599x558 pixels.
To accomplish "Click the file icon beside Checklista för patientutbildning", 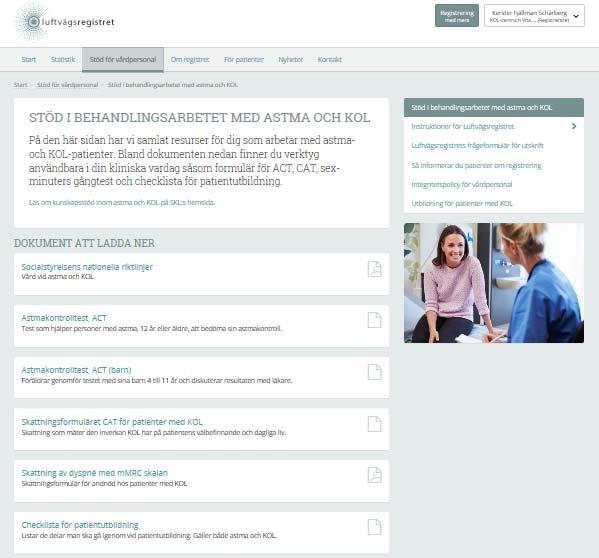I will (x=374, y=527).
